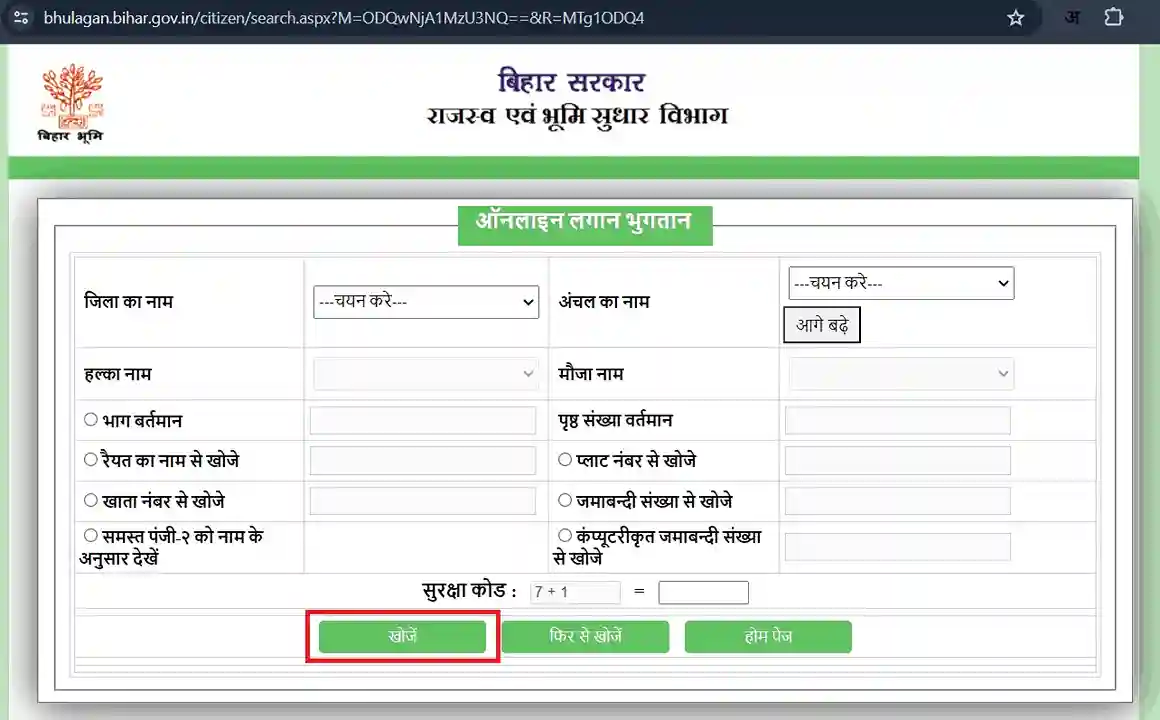Click the पृष्ठ संख्या वर्तमान text field
1160x720 pixels.
click(897, 420)
